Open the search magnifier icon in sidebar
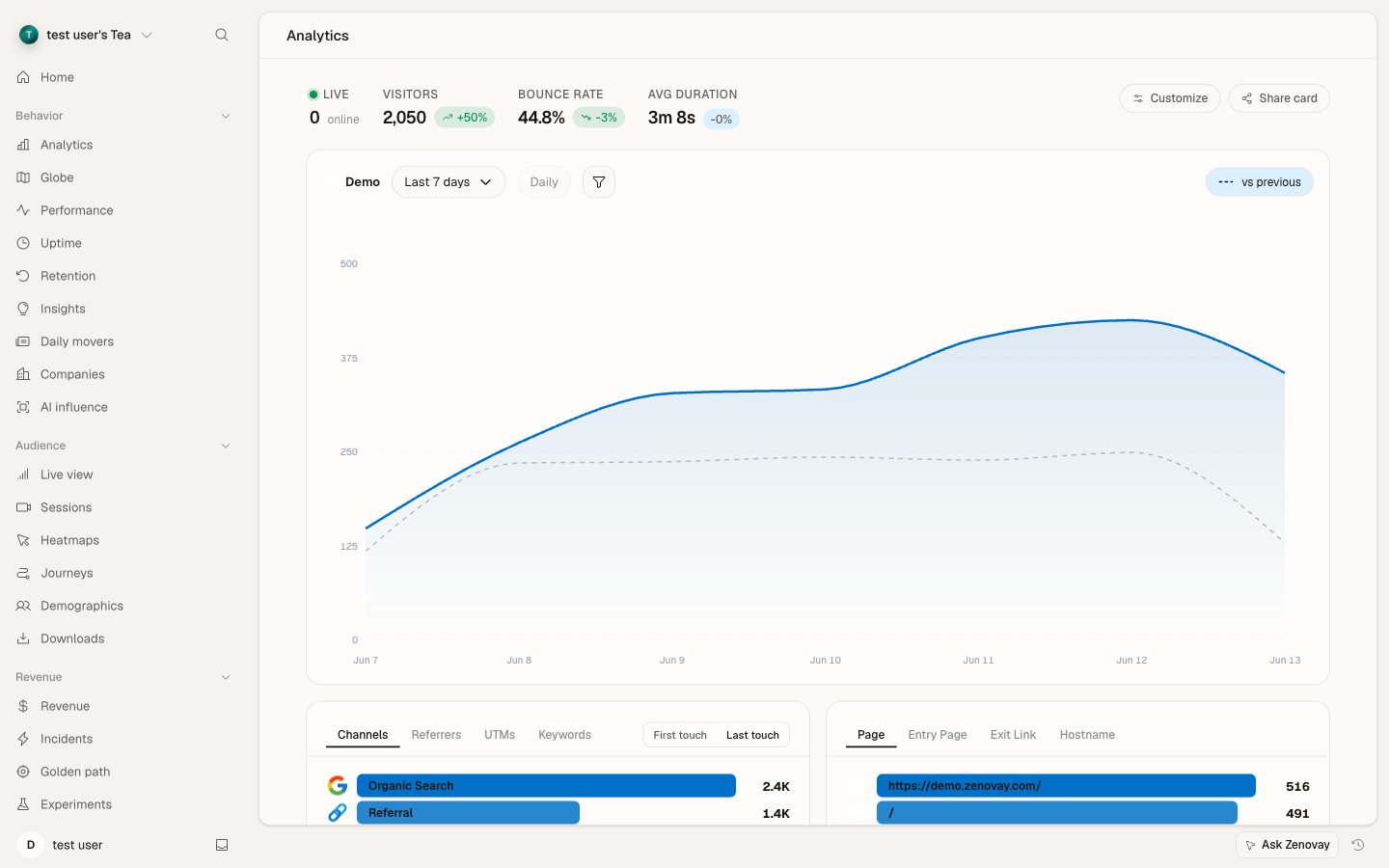The height and width of the screenshot is (868, 1389). point(222,35)
